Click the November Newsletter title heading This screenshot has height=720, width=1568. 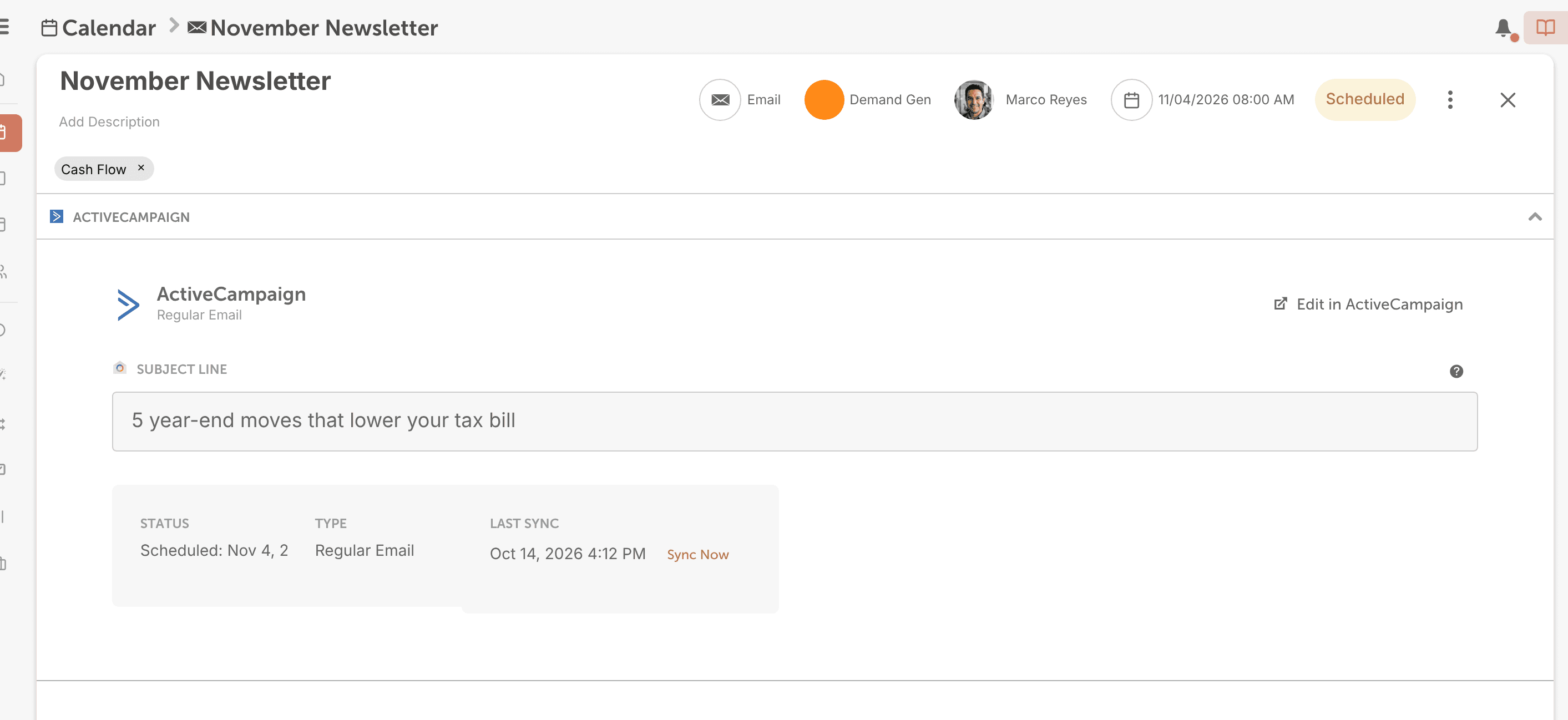pos(195,81)
